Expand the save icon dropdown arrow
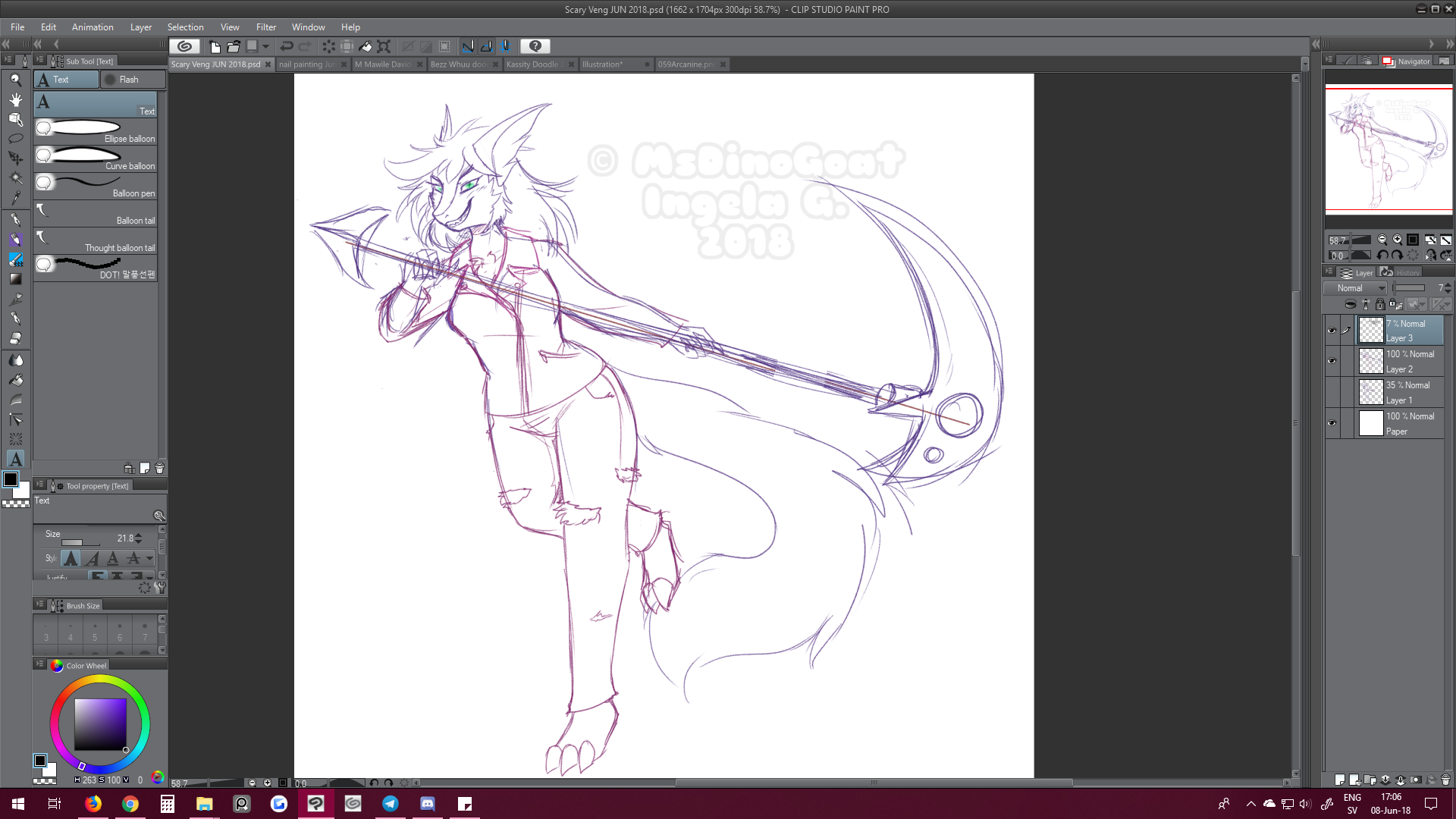1456x819 pixels. coord(266,46)
